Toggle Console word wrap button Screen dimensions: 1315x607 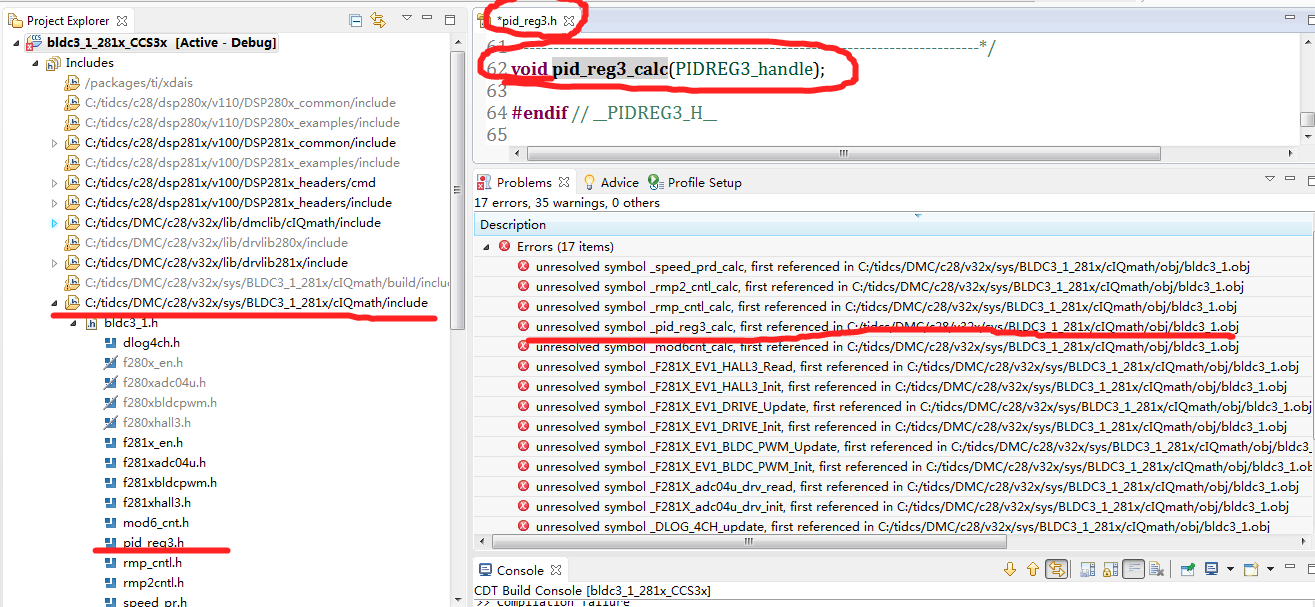1133,569
